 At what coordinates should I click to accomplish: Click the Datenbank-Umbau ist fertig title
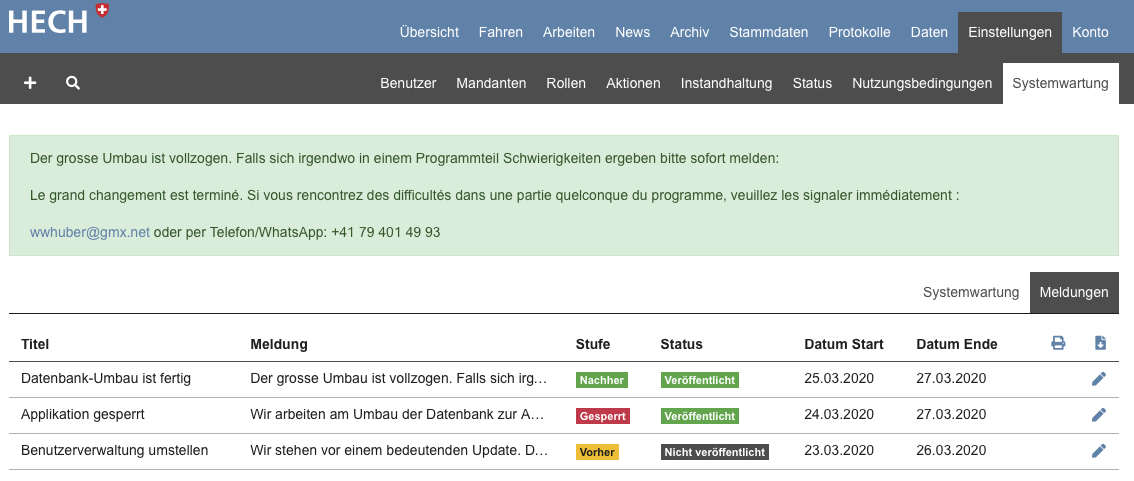[x=106, y=378]
